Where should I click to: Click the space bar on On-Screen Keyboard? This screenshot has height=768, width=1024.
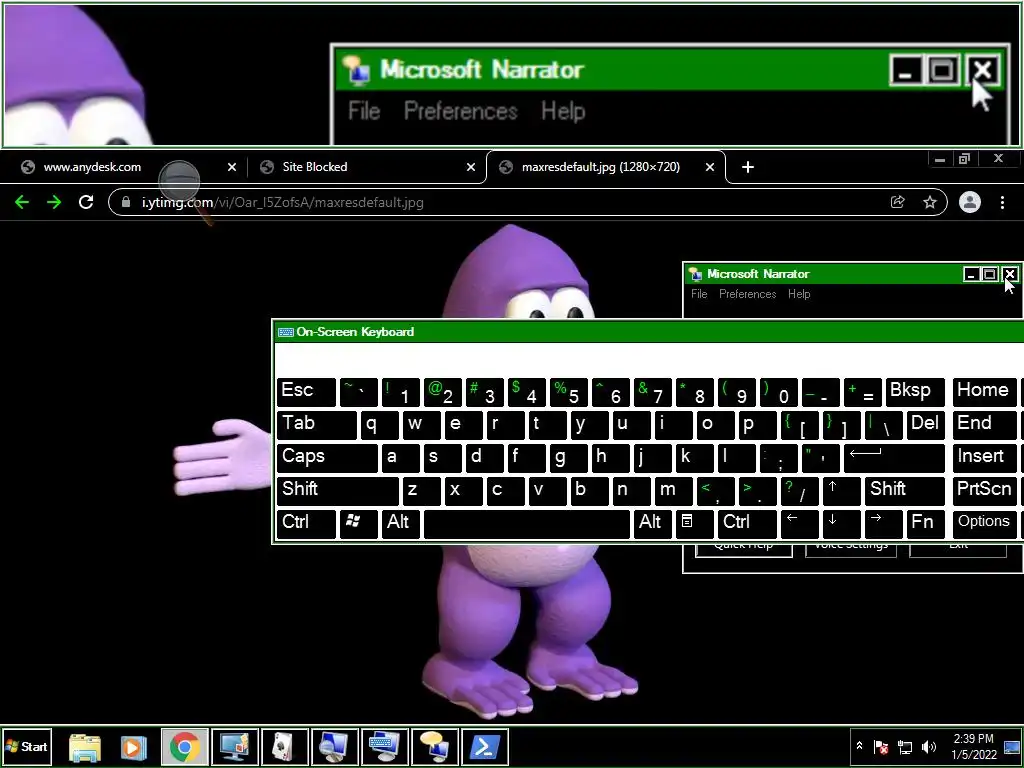point(527,524)
